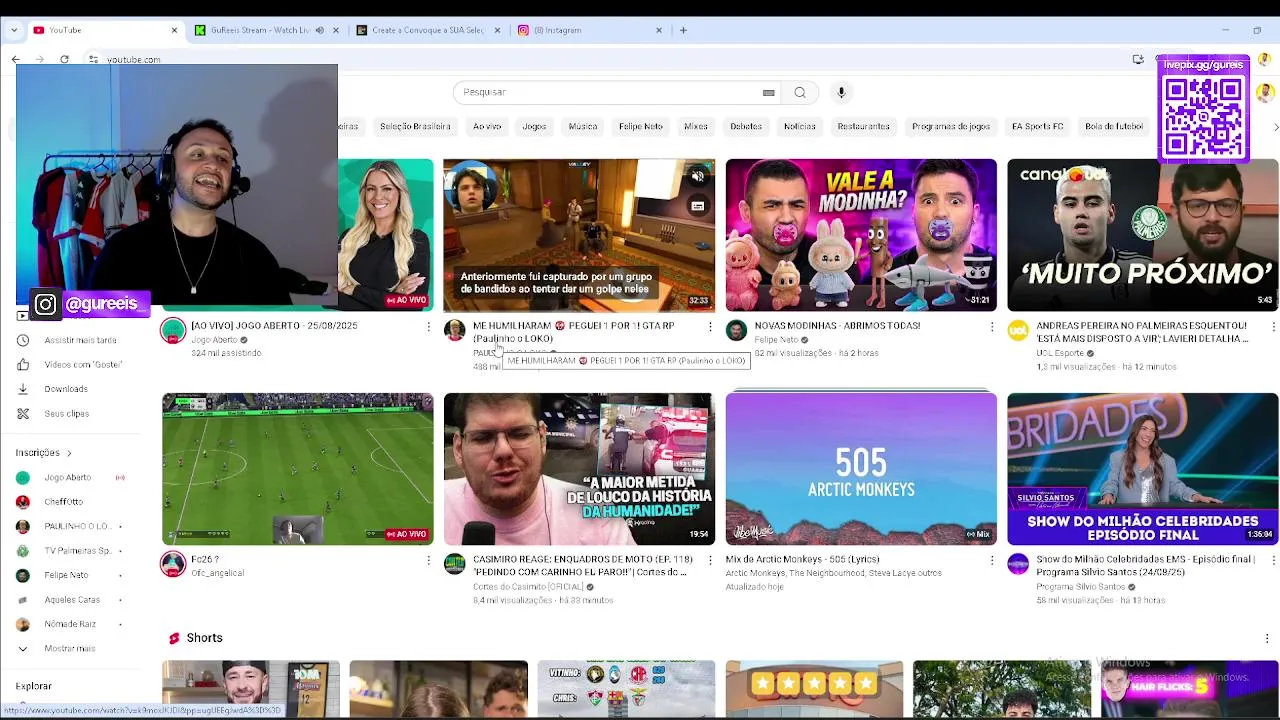Click the install app icon in address bar
The image size is (1280, 720).
click(x=1138, y=60)
